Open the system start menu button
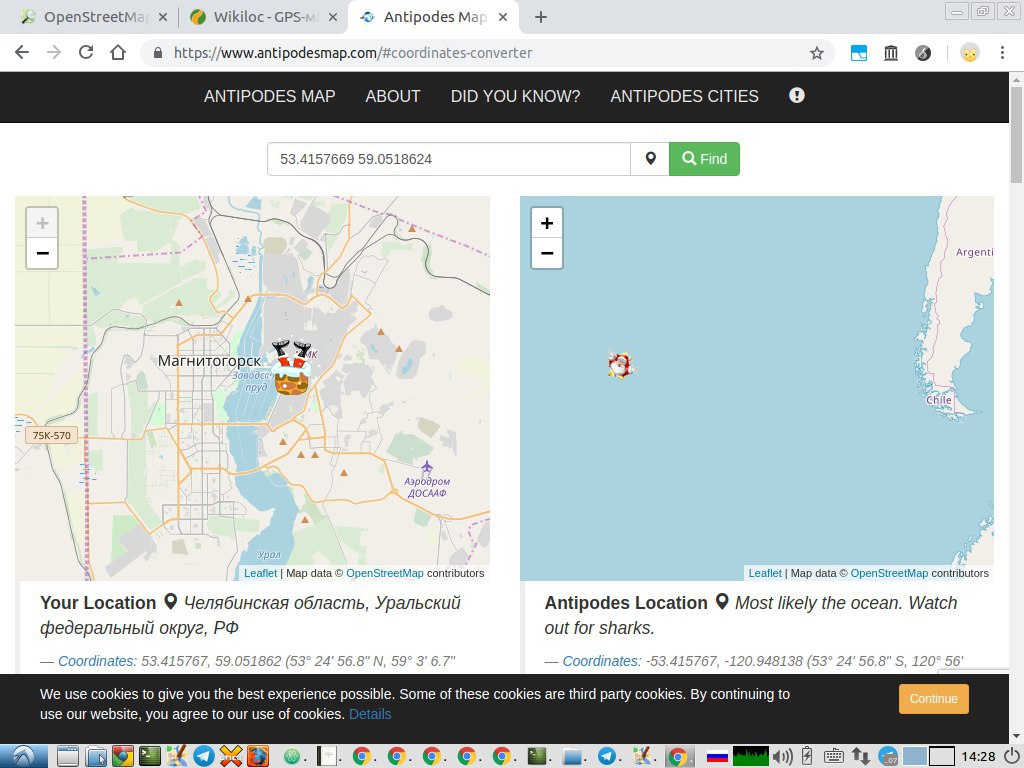 point(24,756)
